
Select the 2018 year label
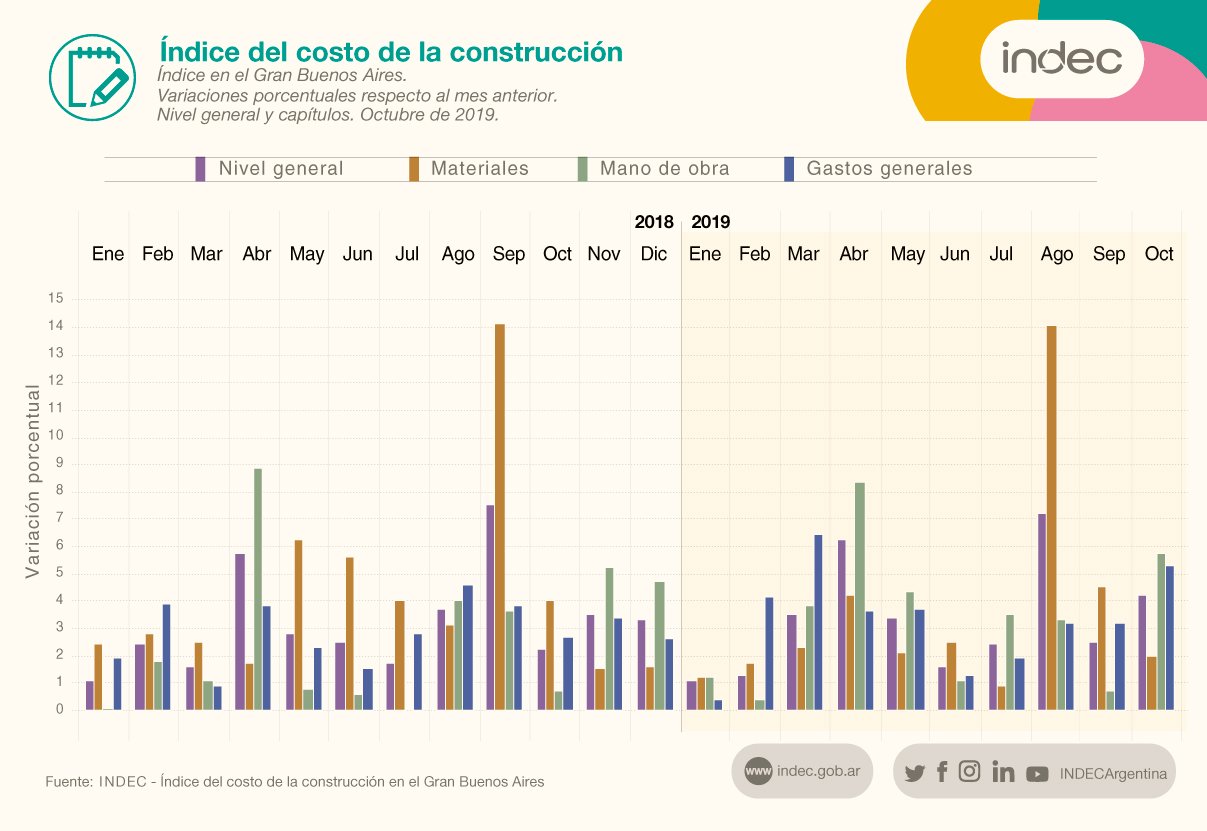click(654, 222)
